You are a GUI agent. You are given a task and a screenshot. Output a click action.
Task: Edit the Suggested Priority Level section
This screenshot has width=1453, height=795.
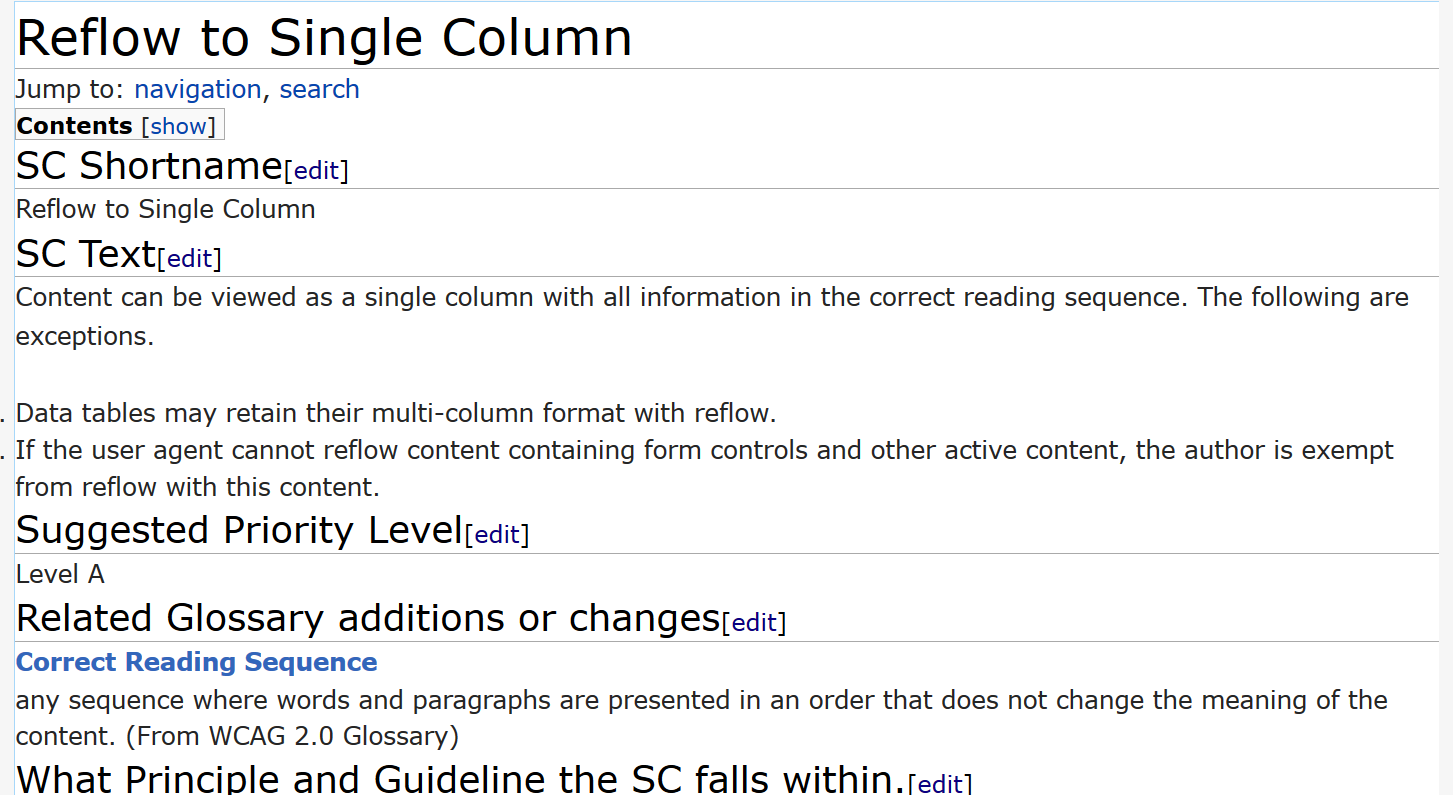pos(497,535)
